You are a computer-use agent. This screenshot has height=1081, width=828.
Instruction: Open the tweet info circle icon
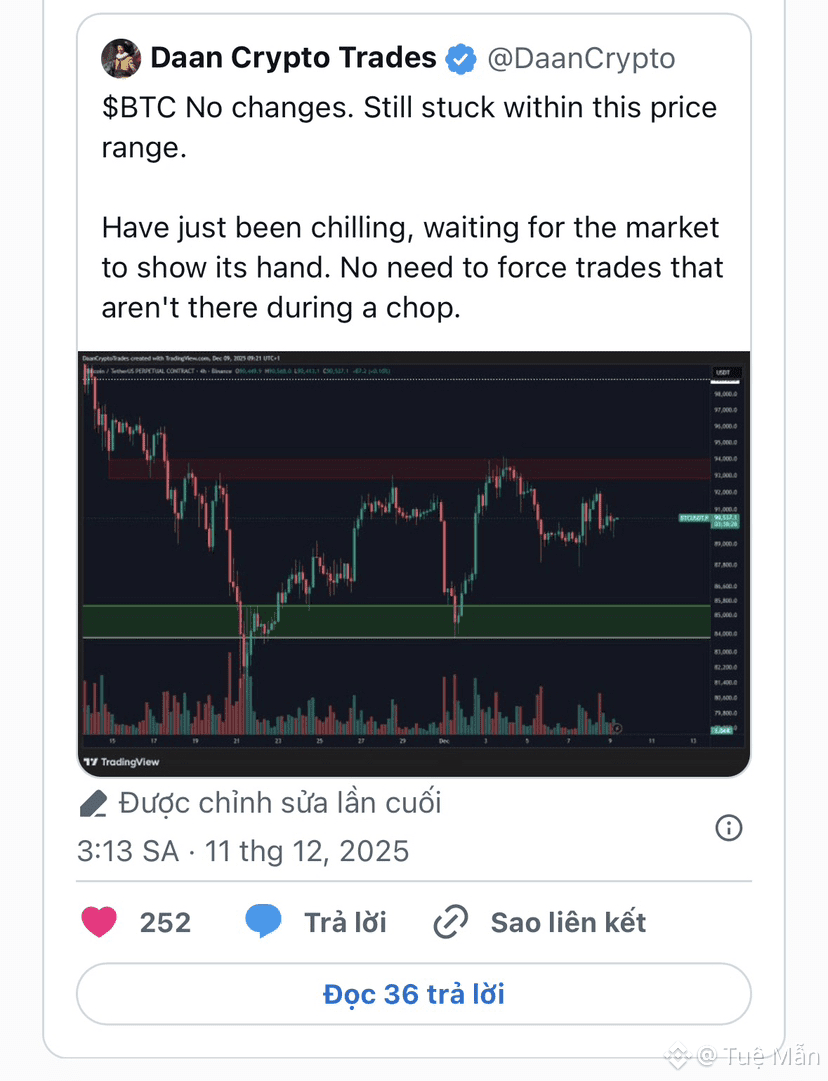coord(729,827)
